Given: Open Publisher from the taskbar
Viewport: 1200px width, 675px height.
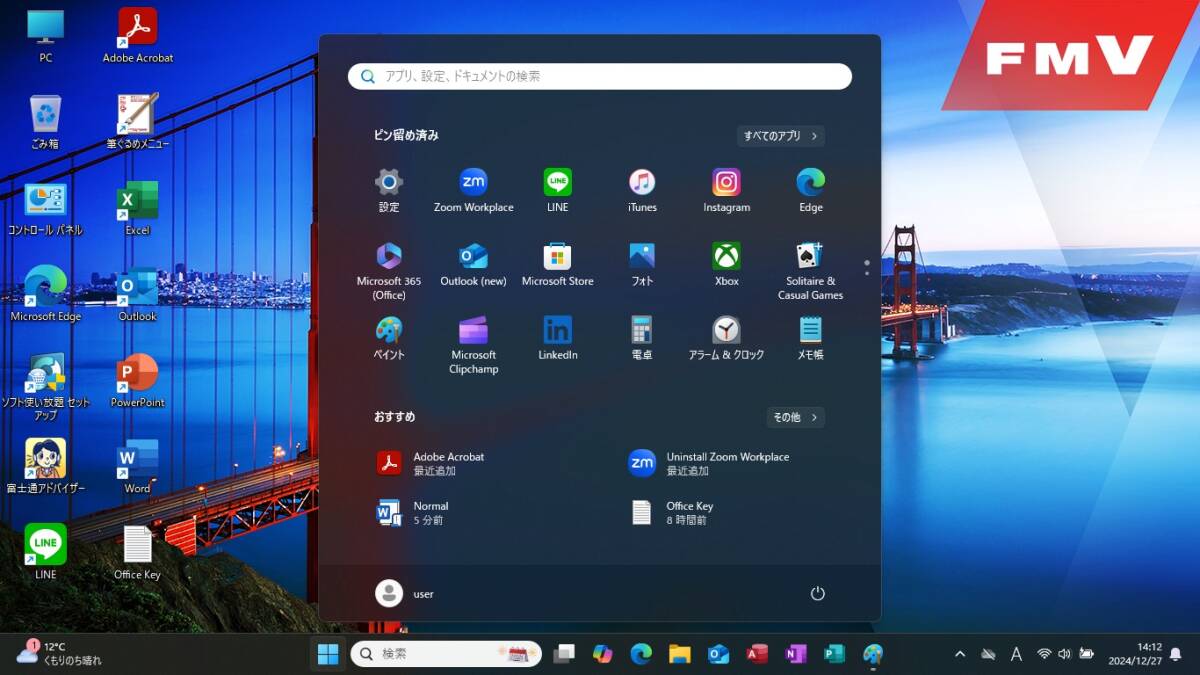Looking at the screenshot, I should pyautogui.click(x=834, y=654).
